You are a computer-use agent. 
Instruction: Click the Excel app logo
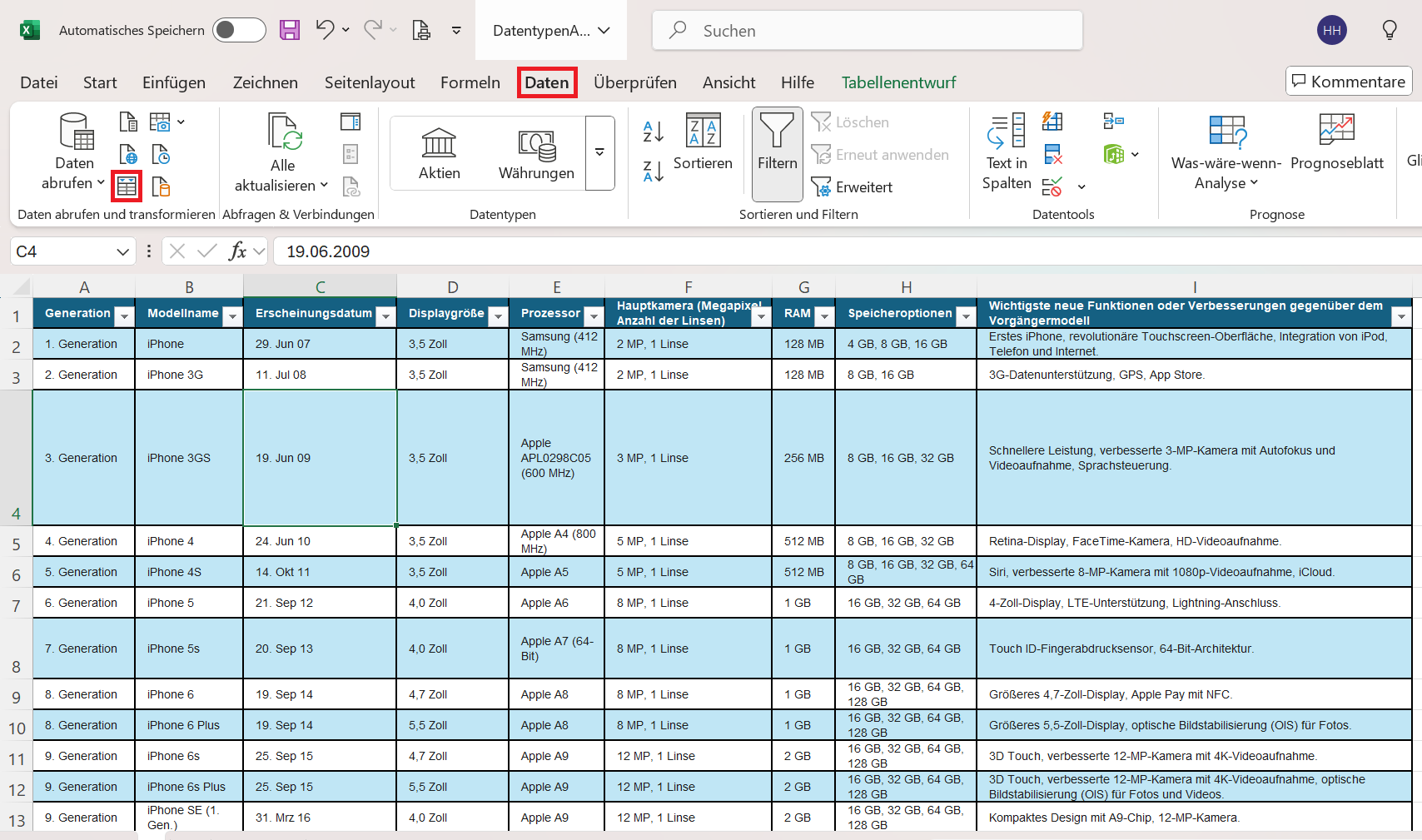tap(29, 31)
